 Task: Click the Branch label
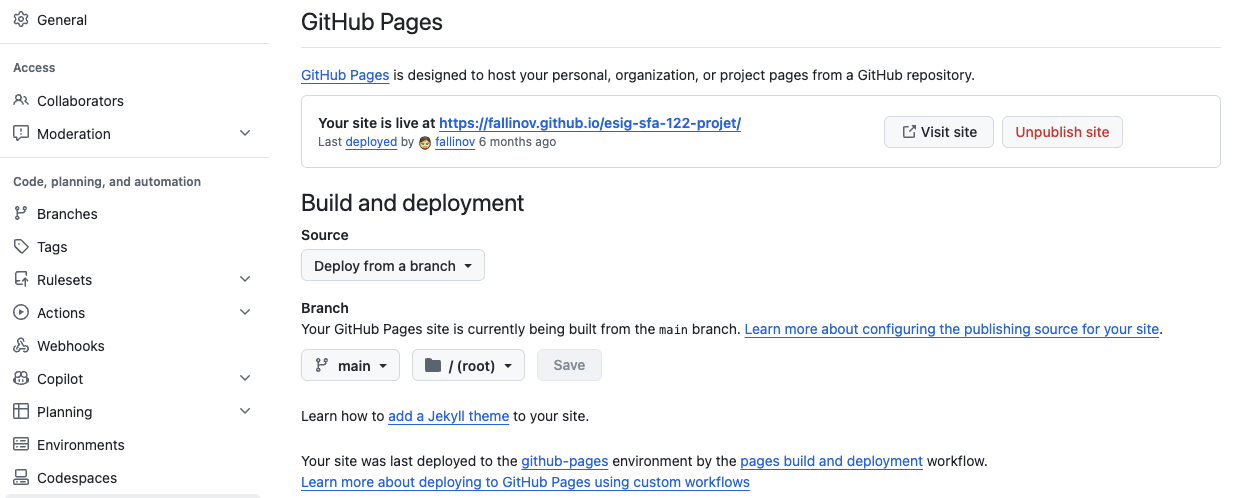tap(325, 308)
